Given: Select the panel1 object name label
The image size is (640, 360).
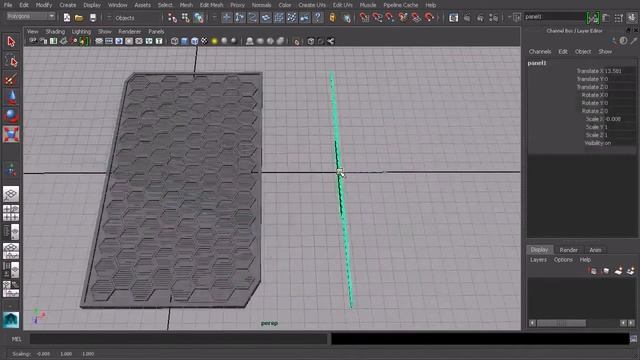Looking at the screenshot, I should click(x=537, y=63).
